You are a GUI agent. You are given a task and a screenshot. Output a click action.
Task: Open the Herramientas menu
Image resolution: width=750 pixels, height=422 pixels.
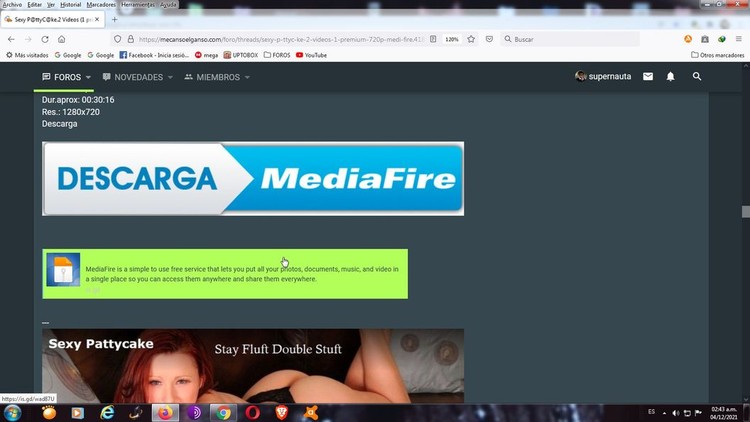[138, 4]
